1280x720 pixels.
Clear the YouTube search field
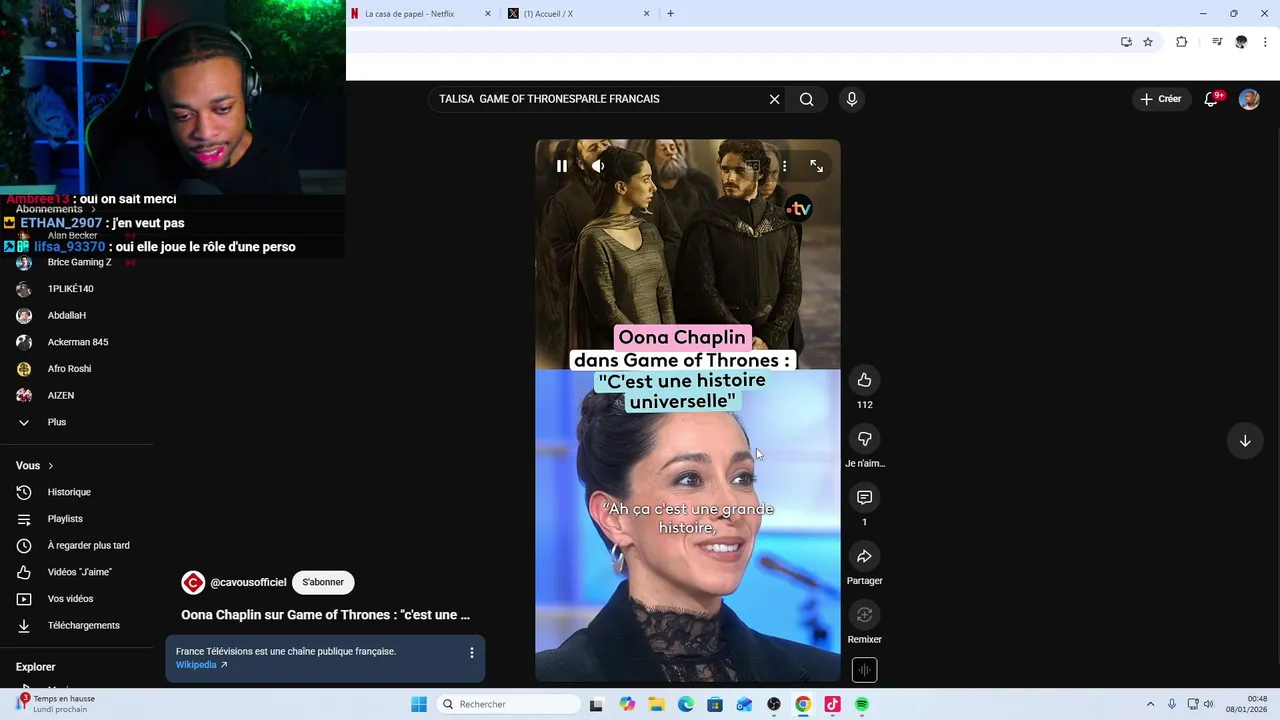(774, 99)
